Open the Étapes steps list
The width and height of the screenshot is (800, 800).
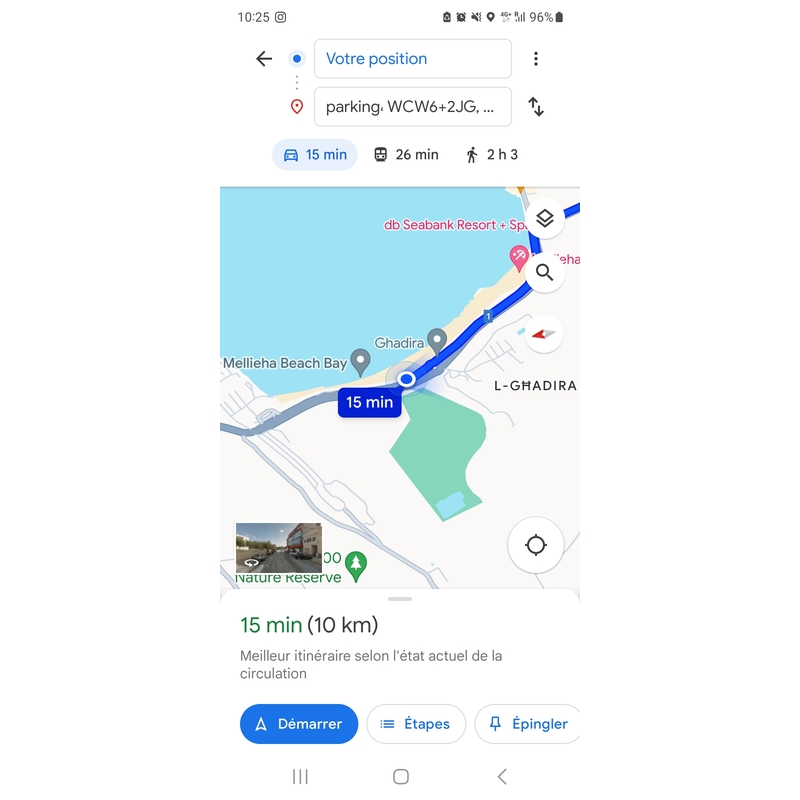click(416, 723)
